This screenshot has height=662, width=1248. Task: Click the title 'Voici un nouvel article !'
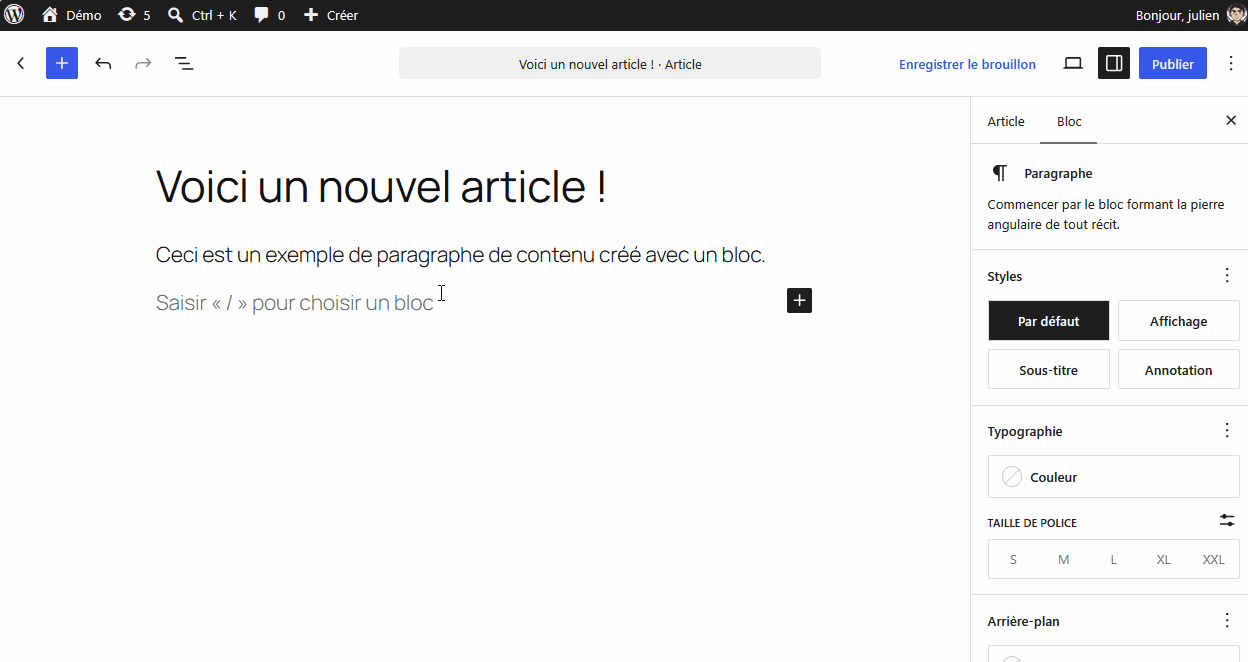click(x=381, y=187)
